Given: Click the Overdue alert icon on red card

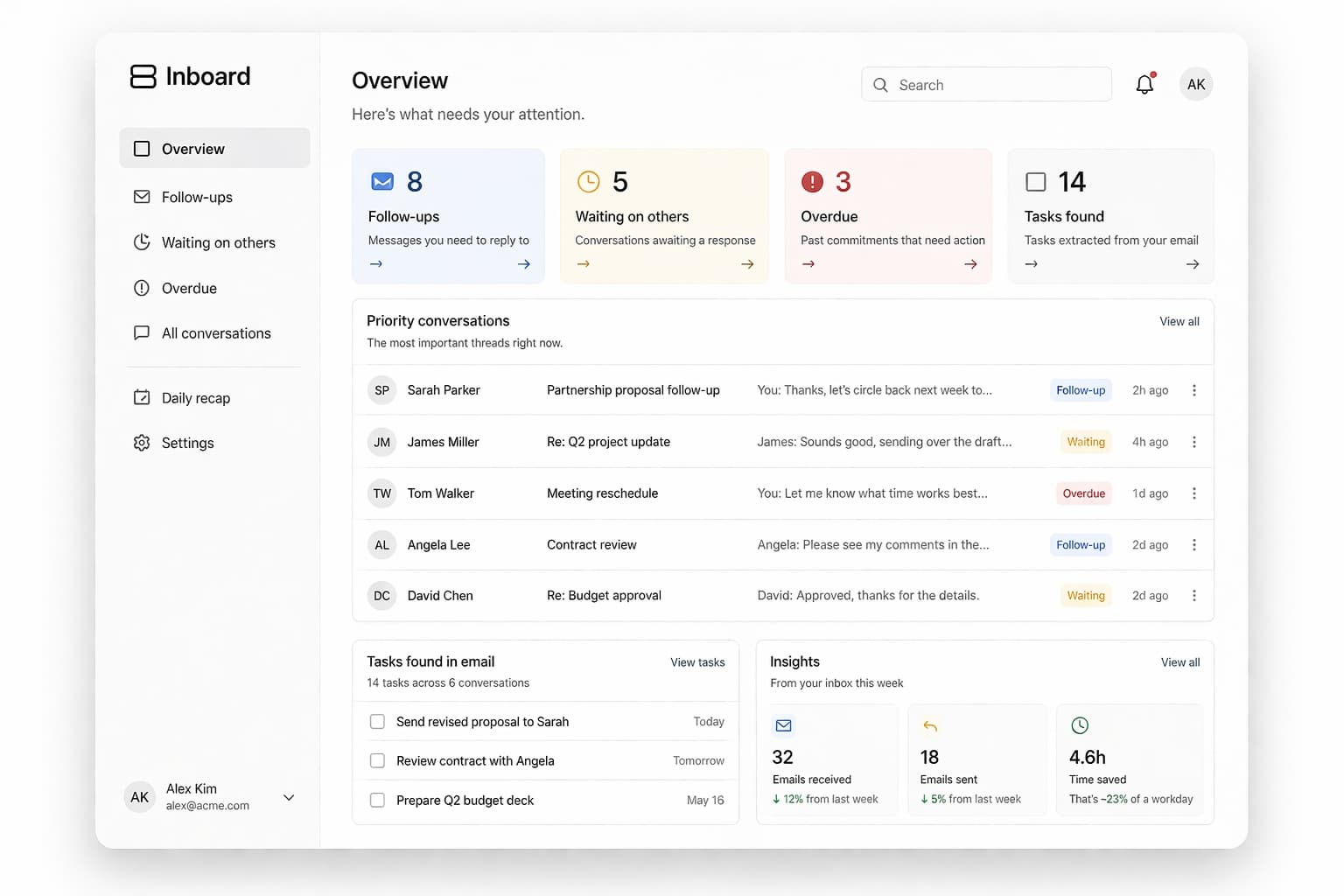Looking at the screenshot, I should 812,182.
